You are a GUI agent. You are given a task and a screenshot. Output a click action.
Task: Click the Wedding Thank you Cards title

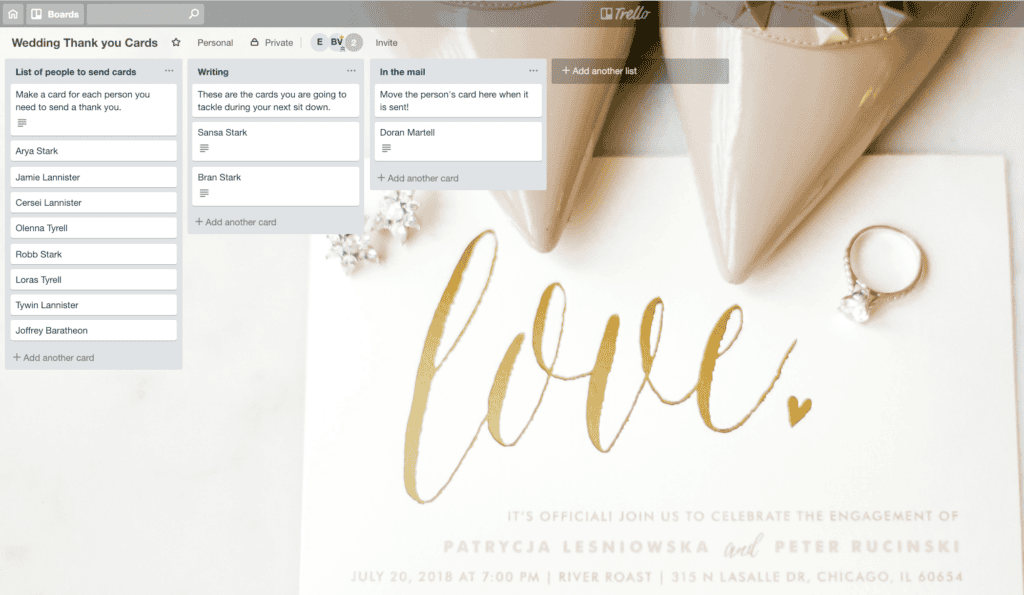click(84, 42)
